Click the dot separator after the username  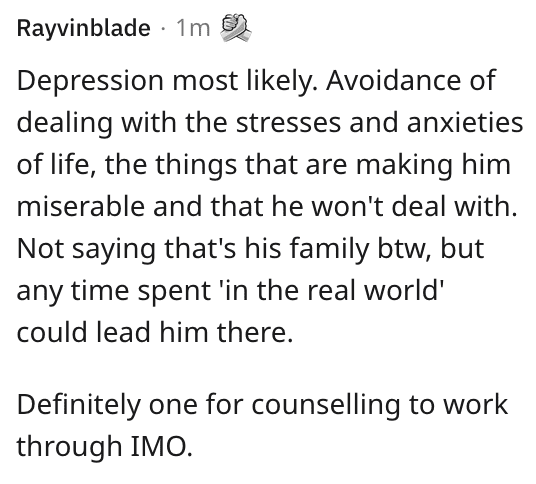pos(163,29)
